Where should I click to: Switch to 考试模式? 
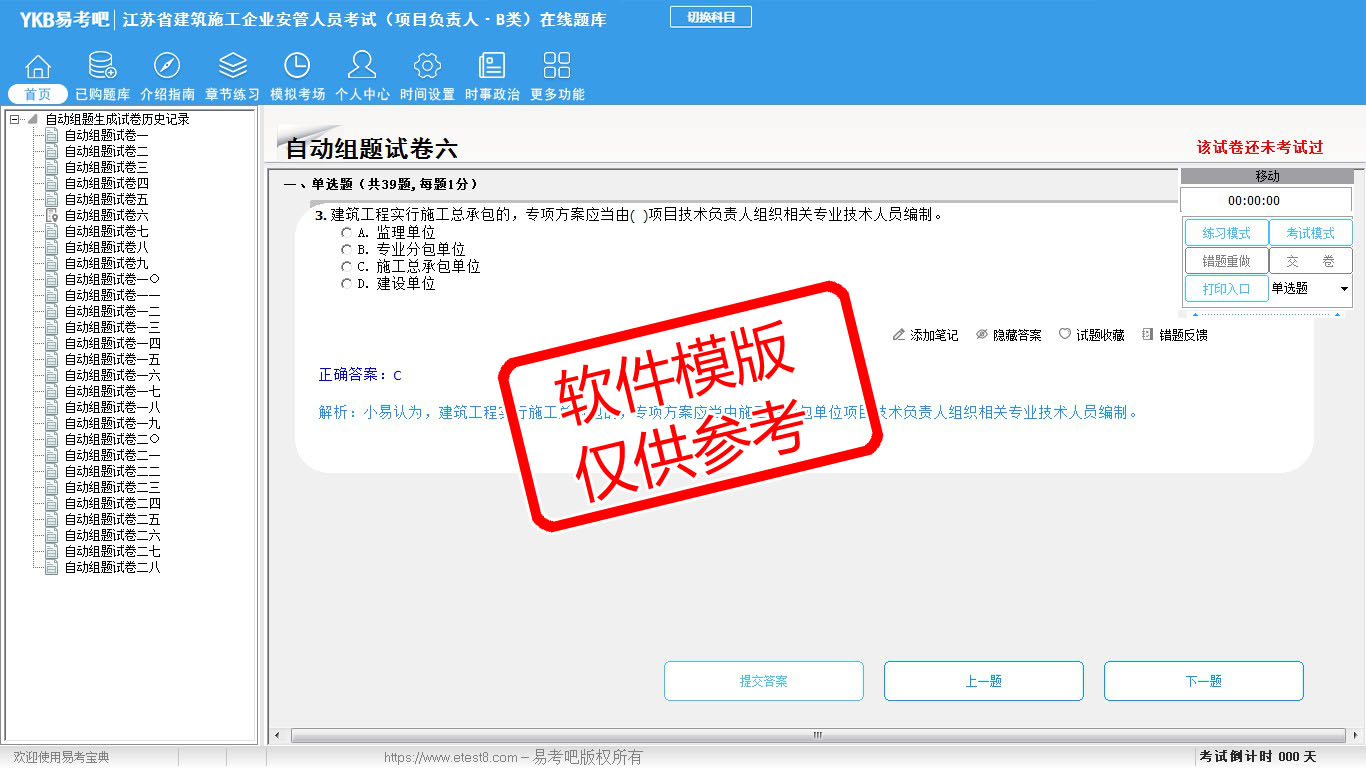click(x=1310, y=233)
